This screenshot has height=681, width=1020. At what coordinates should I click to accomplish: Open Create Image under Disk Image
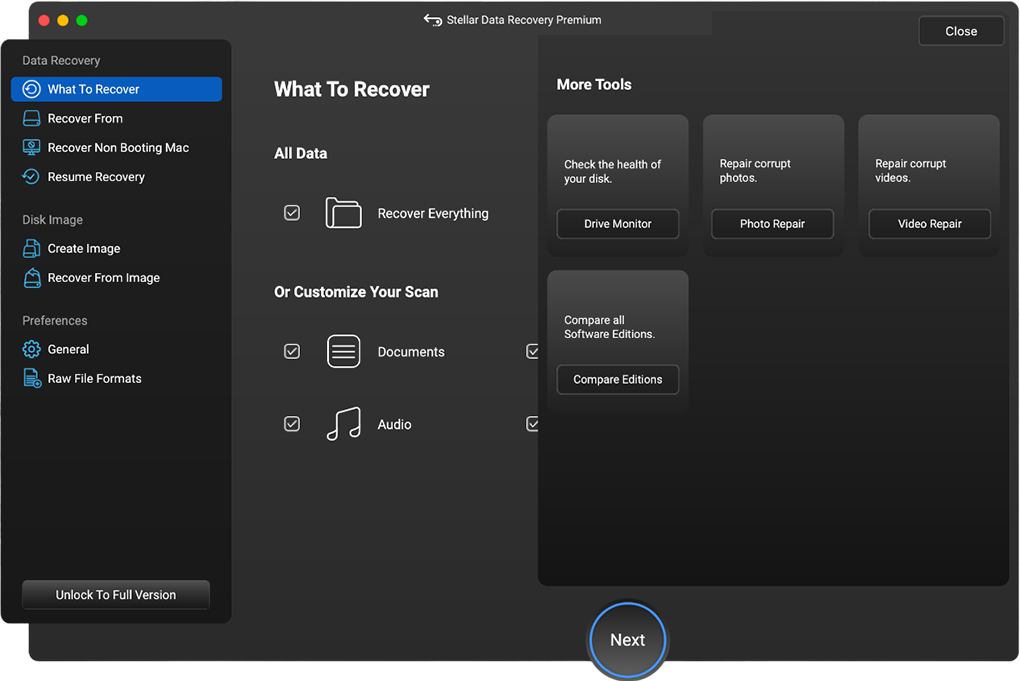(x=116, y=248)
